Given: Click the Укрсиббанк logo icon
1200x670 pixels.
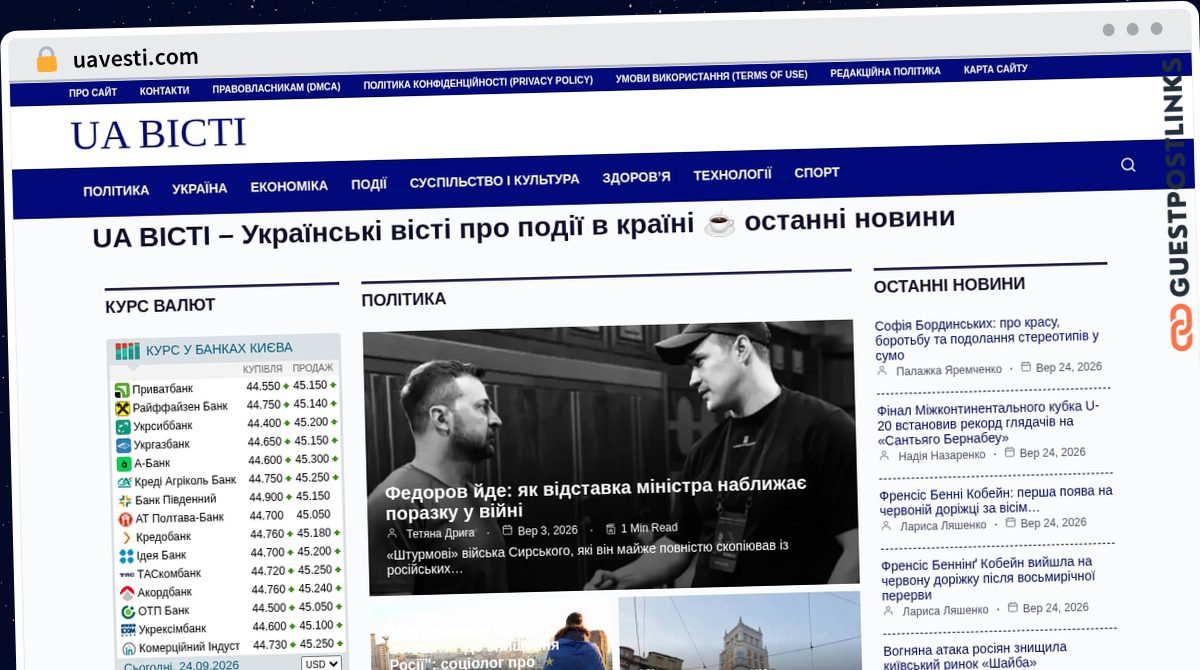Looking at the screenshot, I should (123, 427).
